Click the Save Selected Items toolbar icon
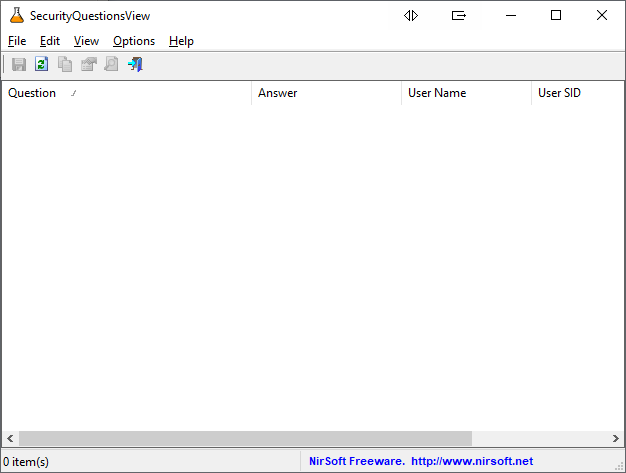The height and width of the screenshot is (473, 626). pos(19,64)
